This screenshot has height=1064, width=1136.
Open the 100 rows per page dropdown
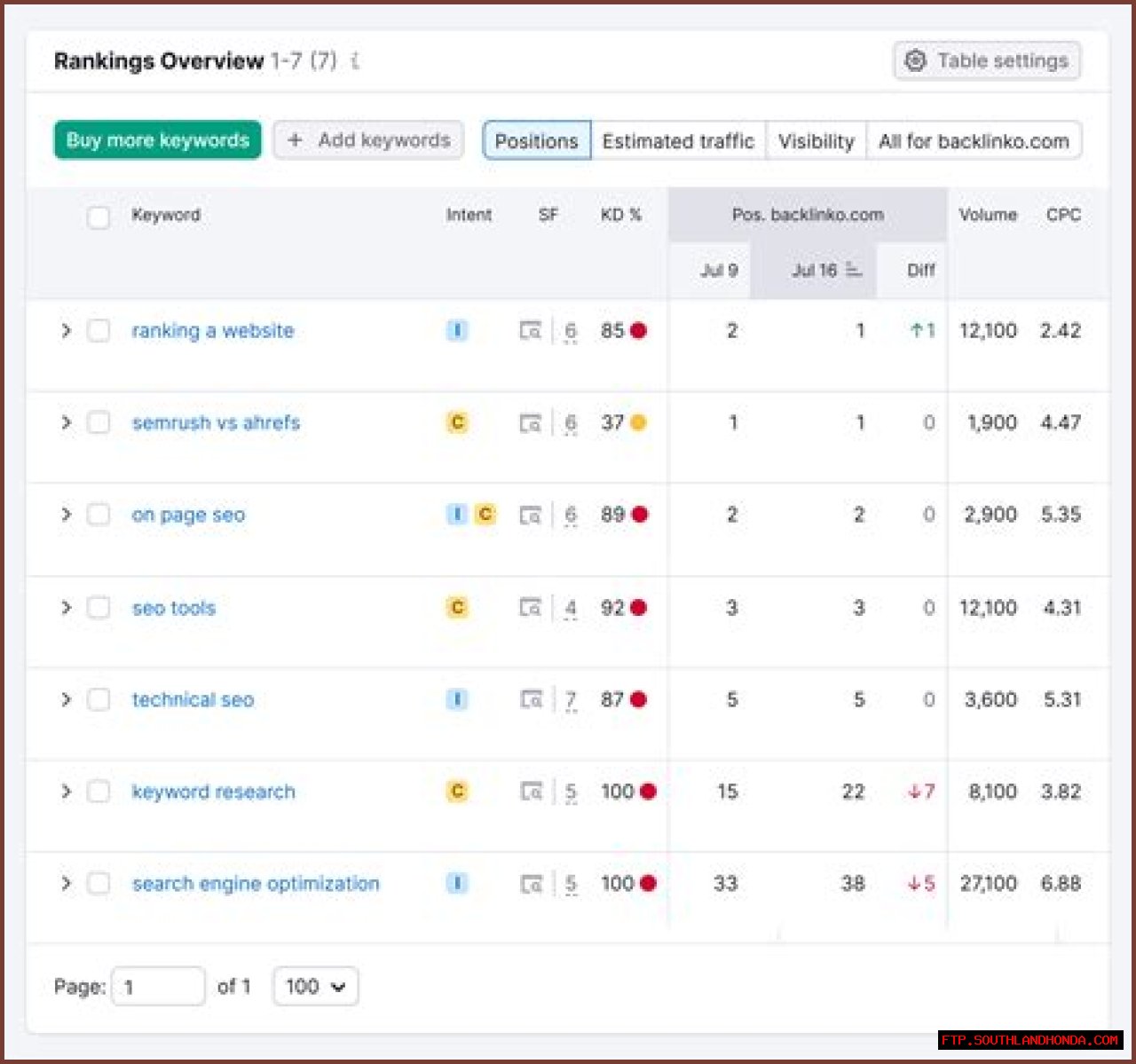coord(315,986)
